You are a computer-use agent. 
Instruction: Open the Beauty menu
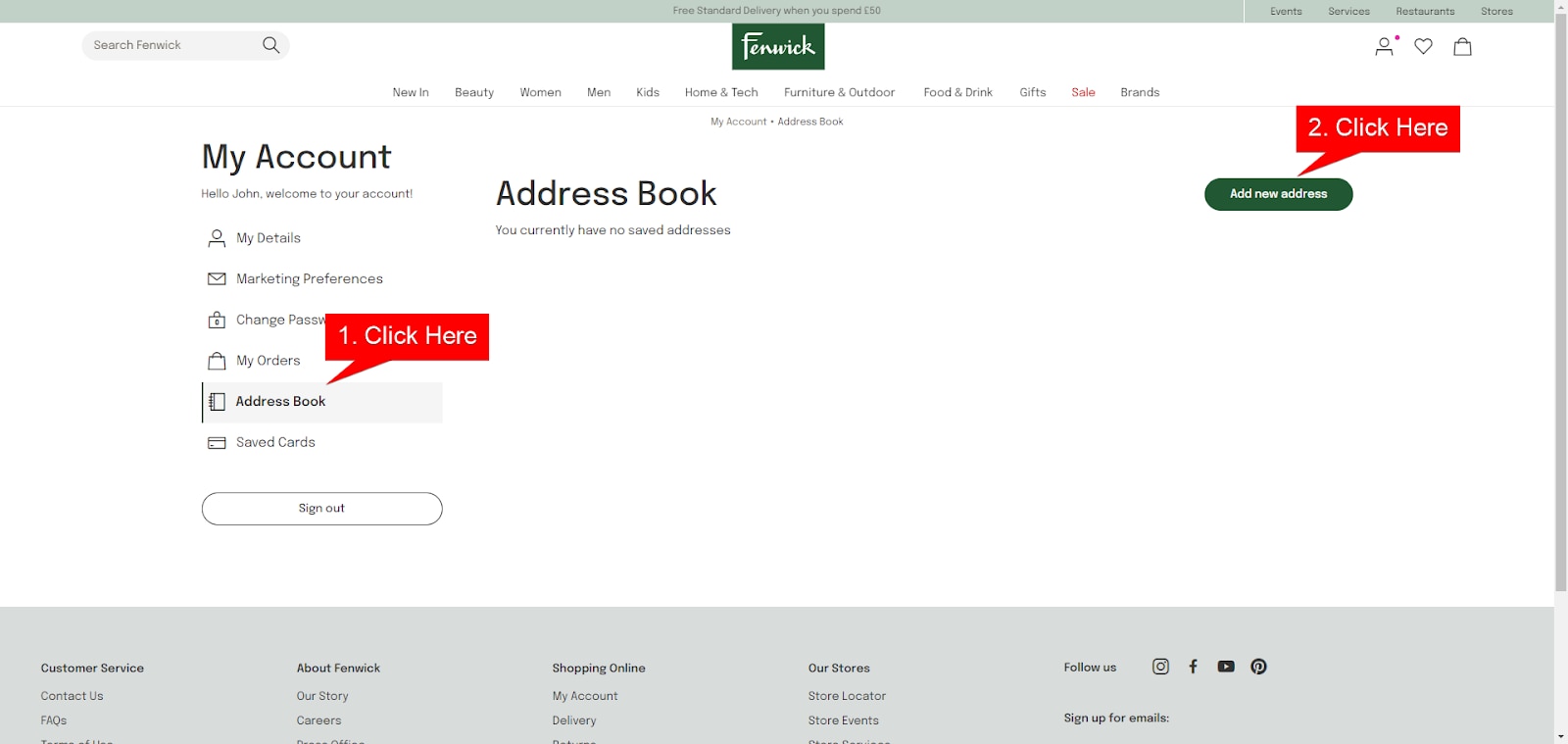(x=474, y=92)
